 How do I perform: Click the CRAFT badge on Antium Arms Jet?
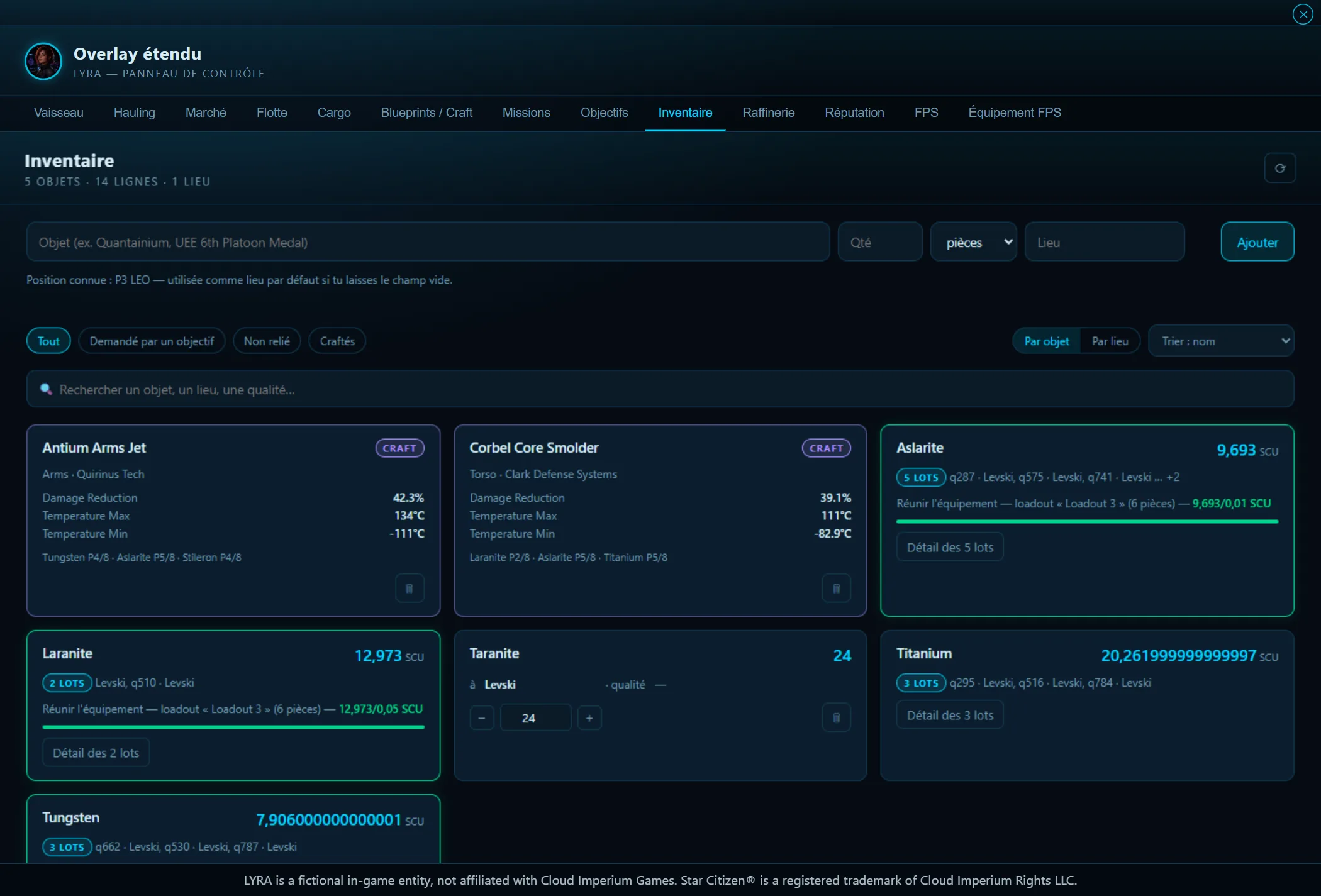click(399, 448)
